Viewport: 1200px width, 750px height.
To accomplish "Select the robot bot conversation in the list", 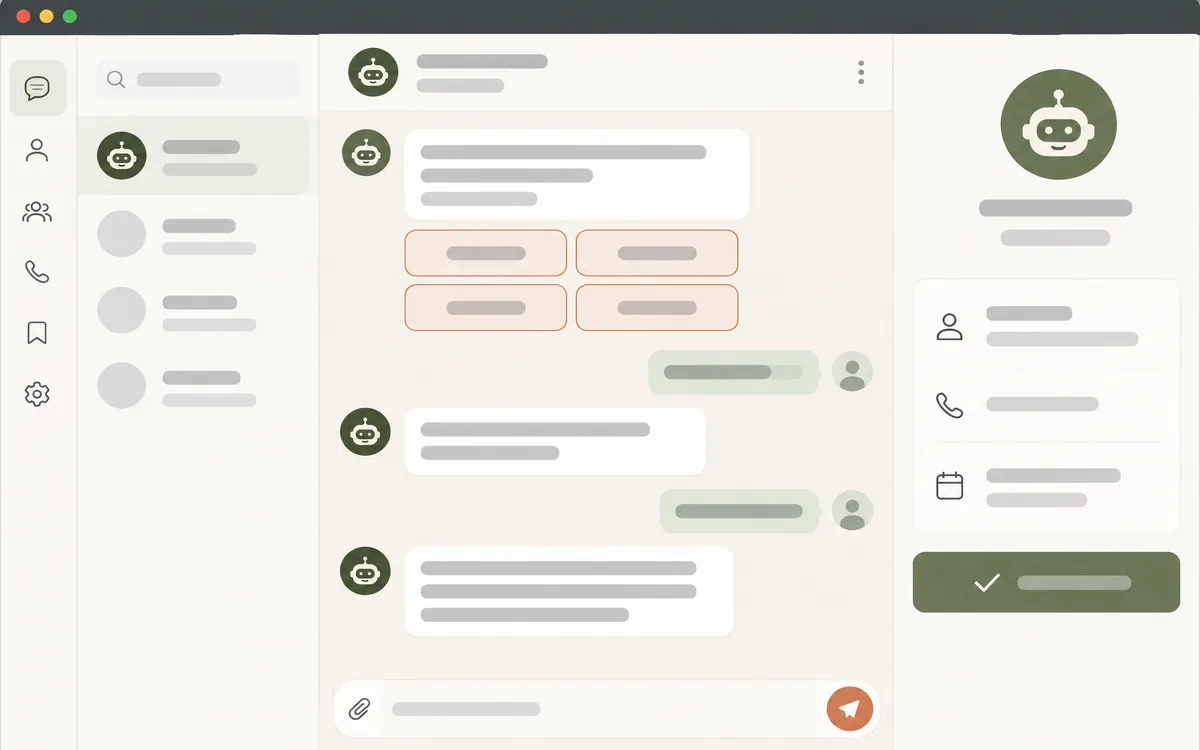I will pos(194,156).
